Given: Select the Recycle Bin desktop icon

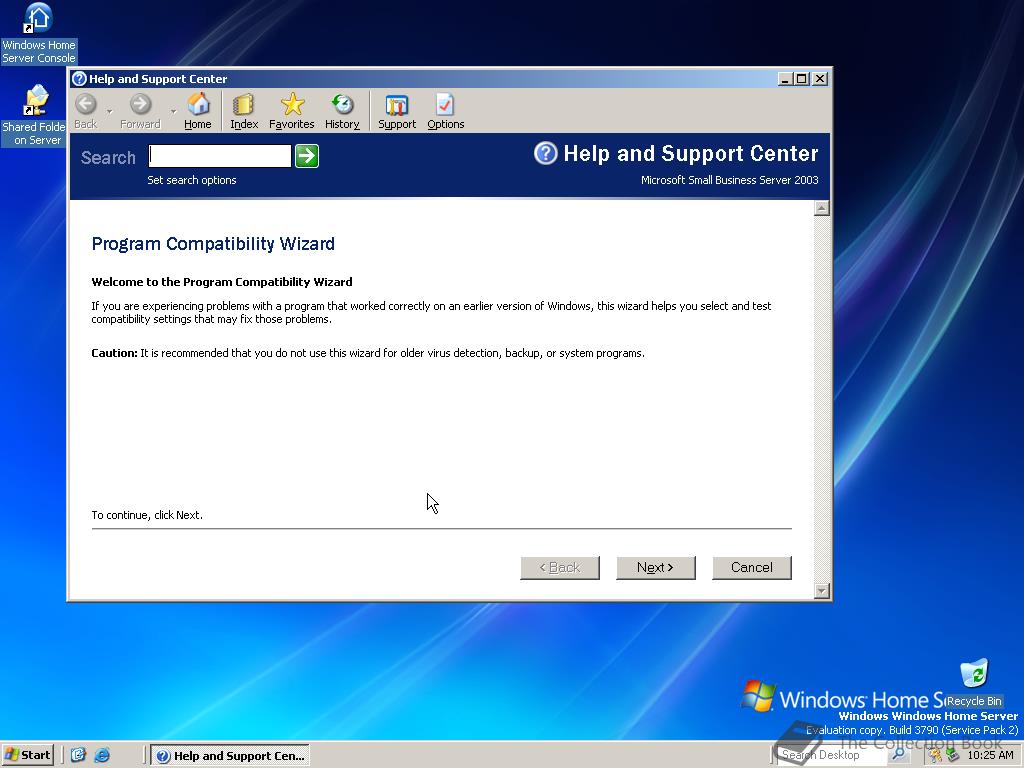Looking at the screenshot, I should click(974, 683).
